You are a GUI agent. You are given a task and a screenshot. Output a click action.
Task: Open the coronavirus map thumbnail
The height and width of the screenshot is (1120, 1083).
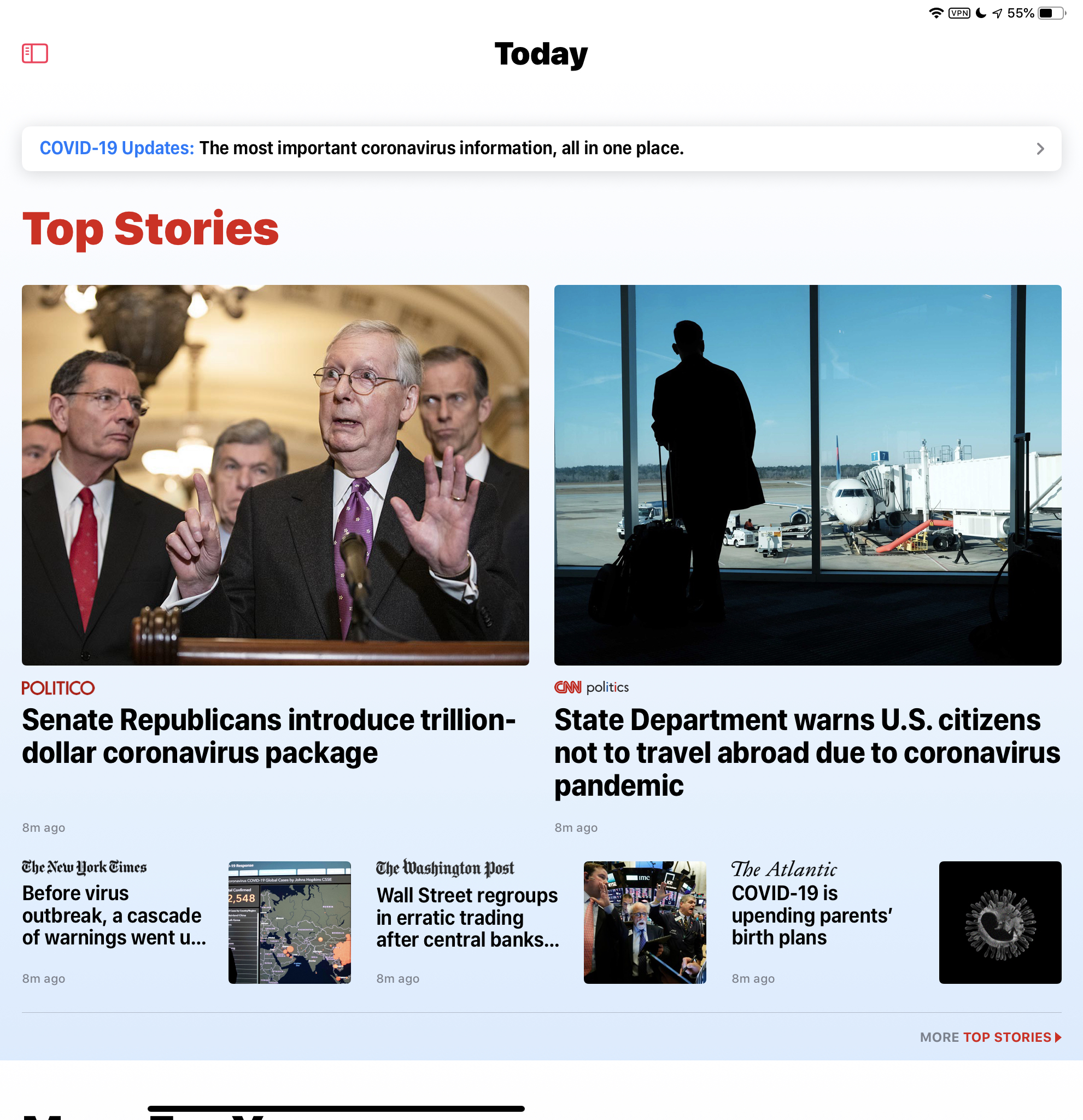tap(290, 922)
